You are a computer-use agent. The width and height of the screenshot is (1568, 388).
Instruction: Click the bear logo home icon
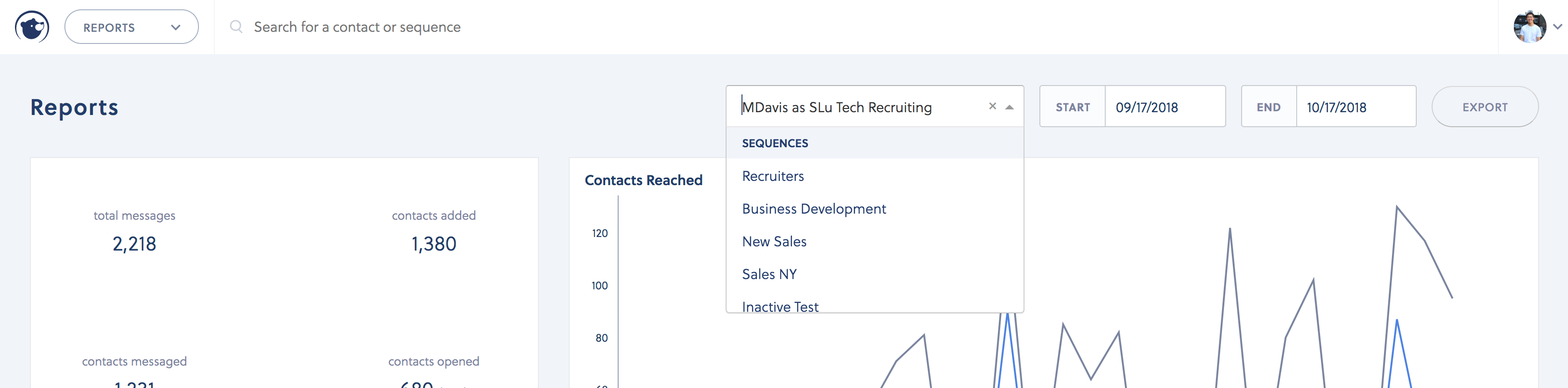coord(32,27)
